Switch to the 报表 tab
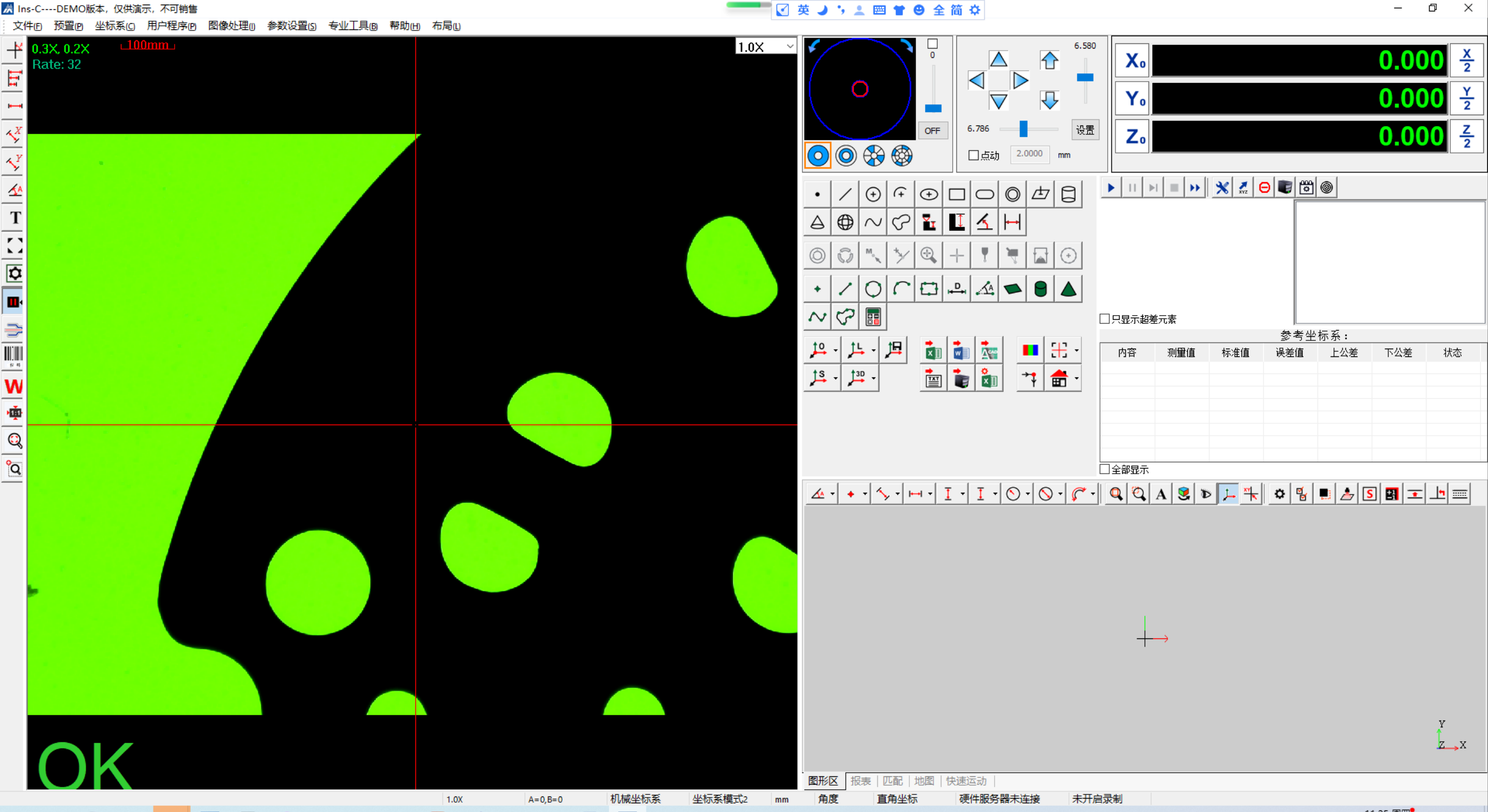The image size is (1488, 812). click(x=860, y=781)
